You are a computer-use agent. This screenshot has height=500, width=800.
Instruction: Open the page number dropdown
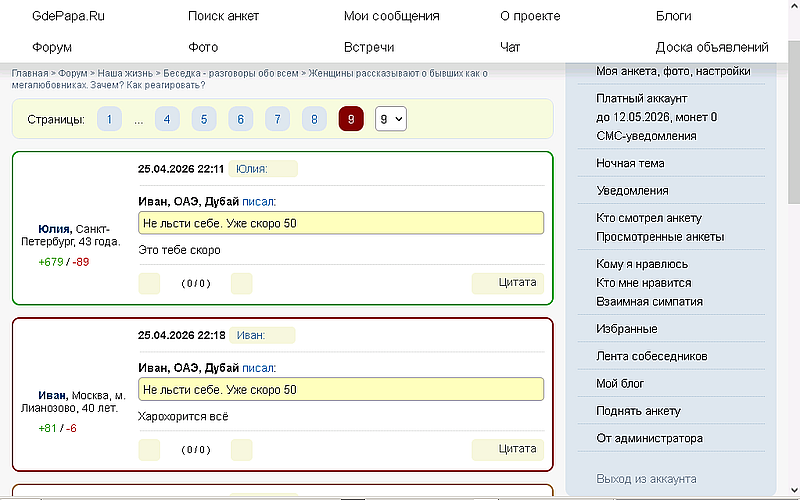click(390, 119)
